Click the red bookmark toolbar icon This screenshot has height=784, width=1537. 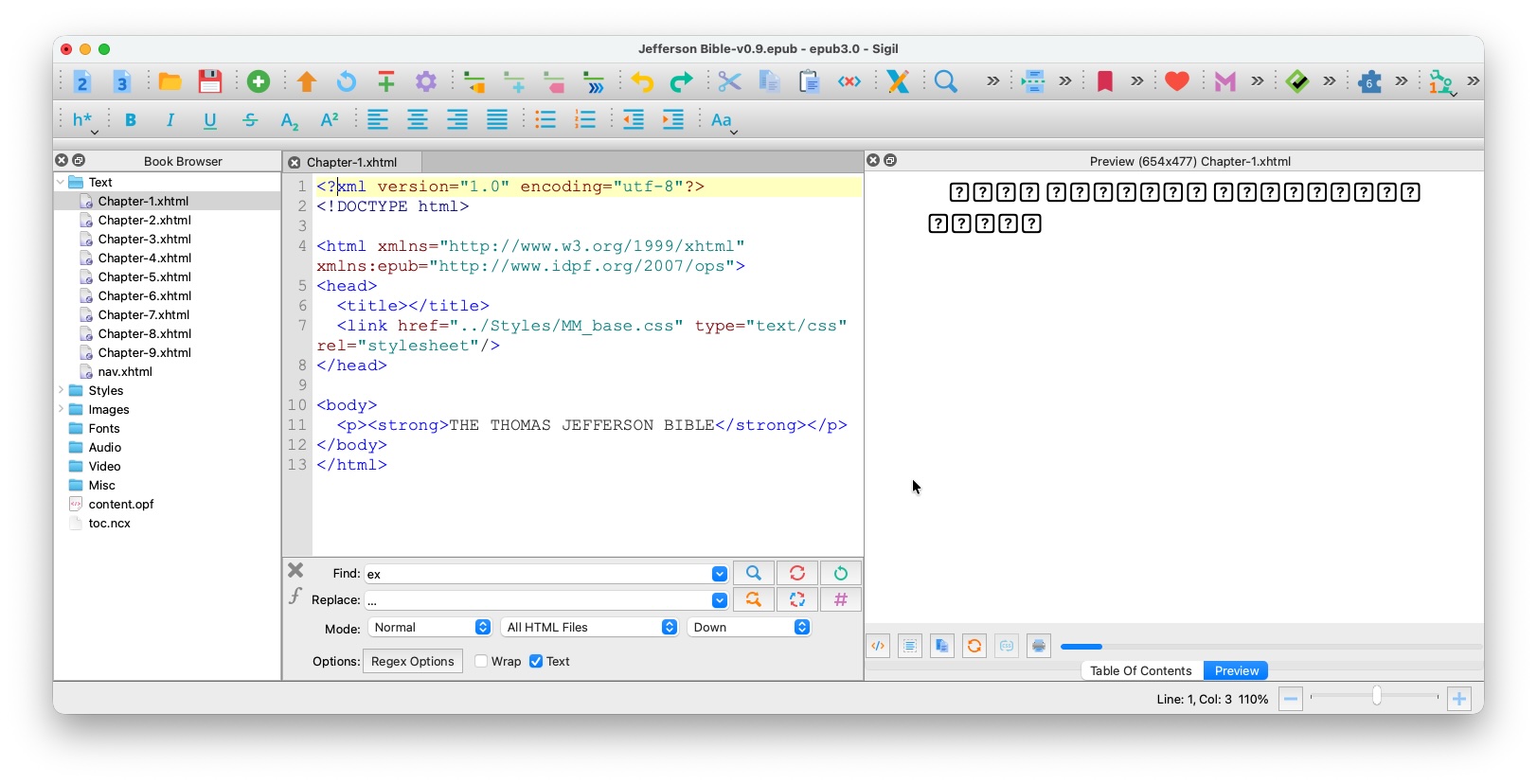point(1104,82)
